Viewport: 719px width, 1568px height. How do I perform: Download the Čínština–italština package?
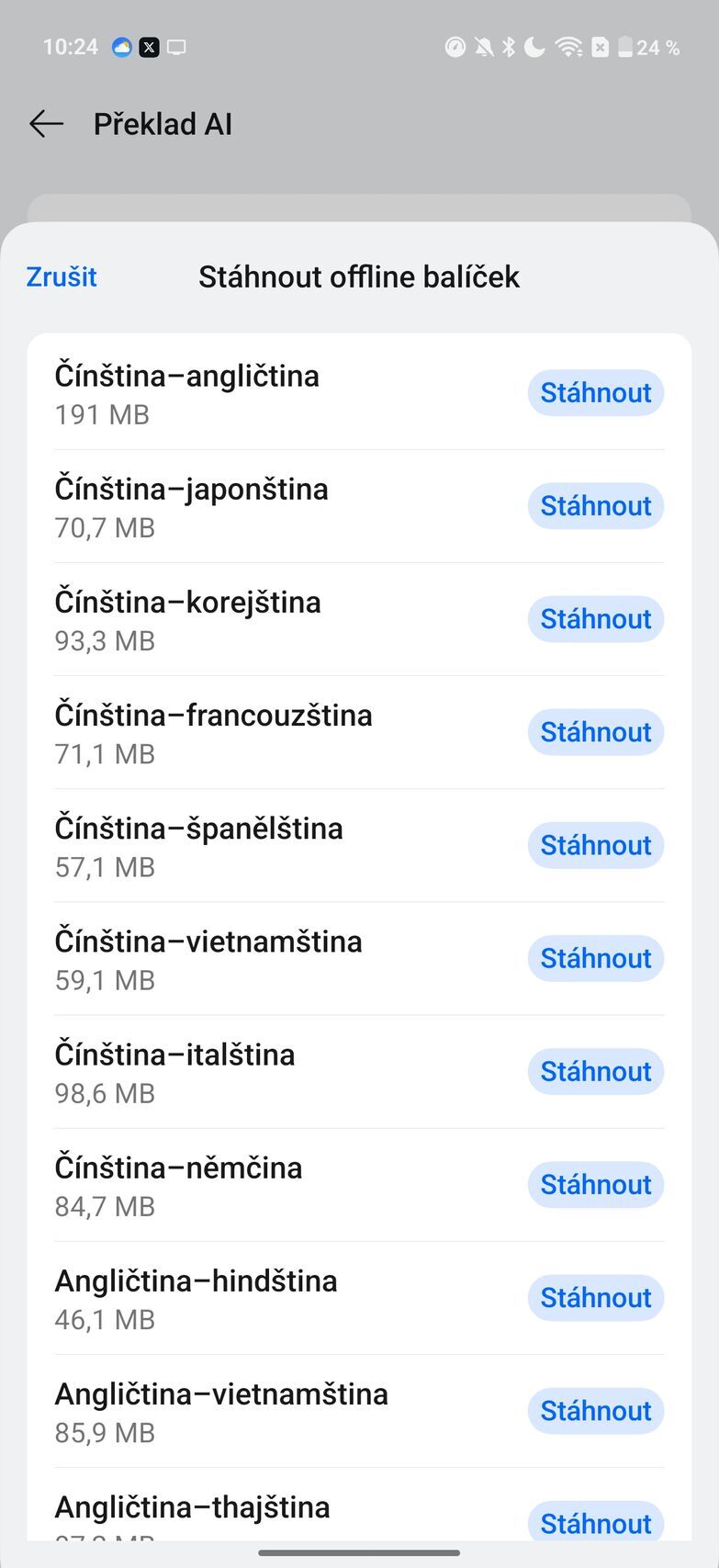(595, 1071)
